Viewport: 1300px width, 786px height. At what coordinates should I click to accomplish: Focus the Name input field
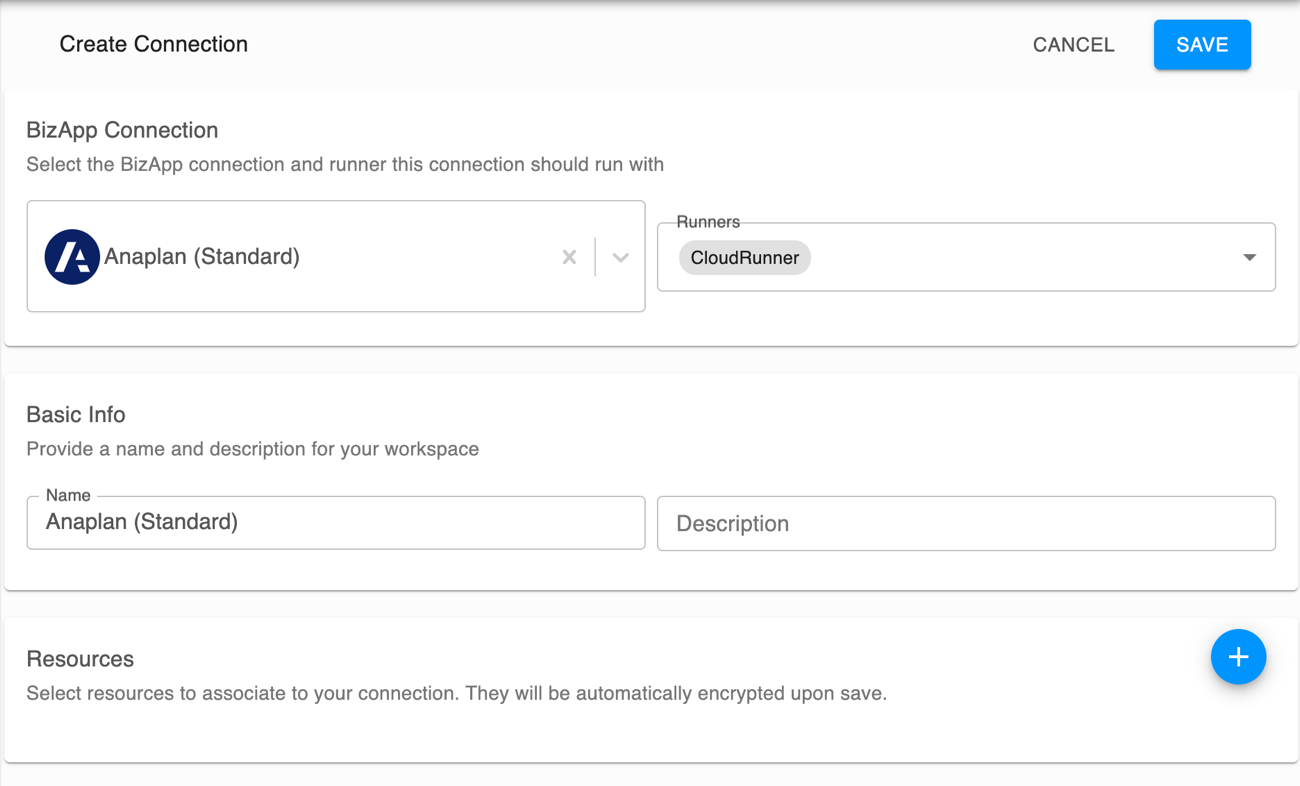coord(336,522)
